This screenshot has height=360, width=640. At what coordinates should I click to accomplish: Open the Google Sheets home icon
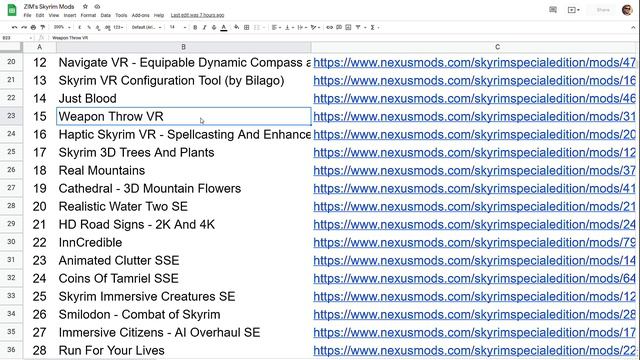(12, 10)
